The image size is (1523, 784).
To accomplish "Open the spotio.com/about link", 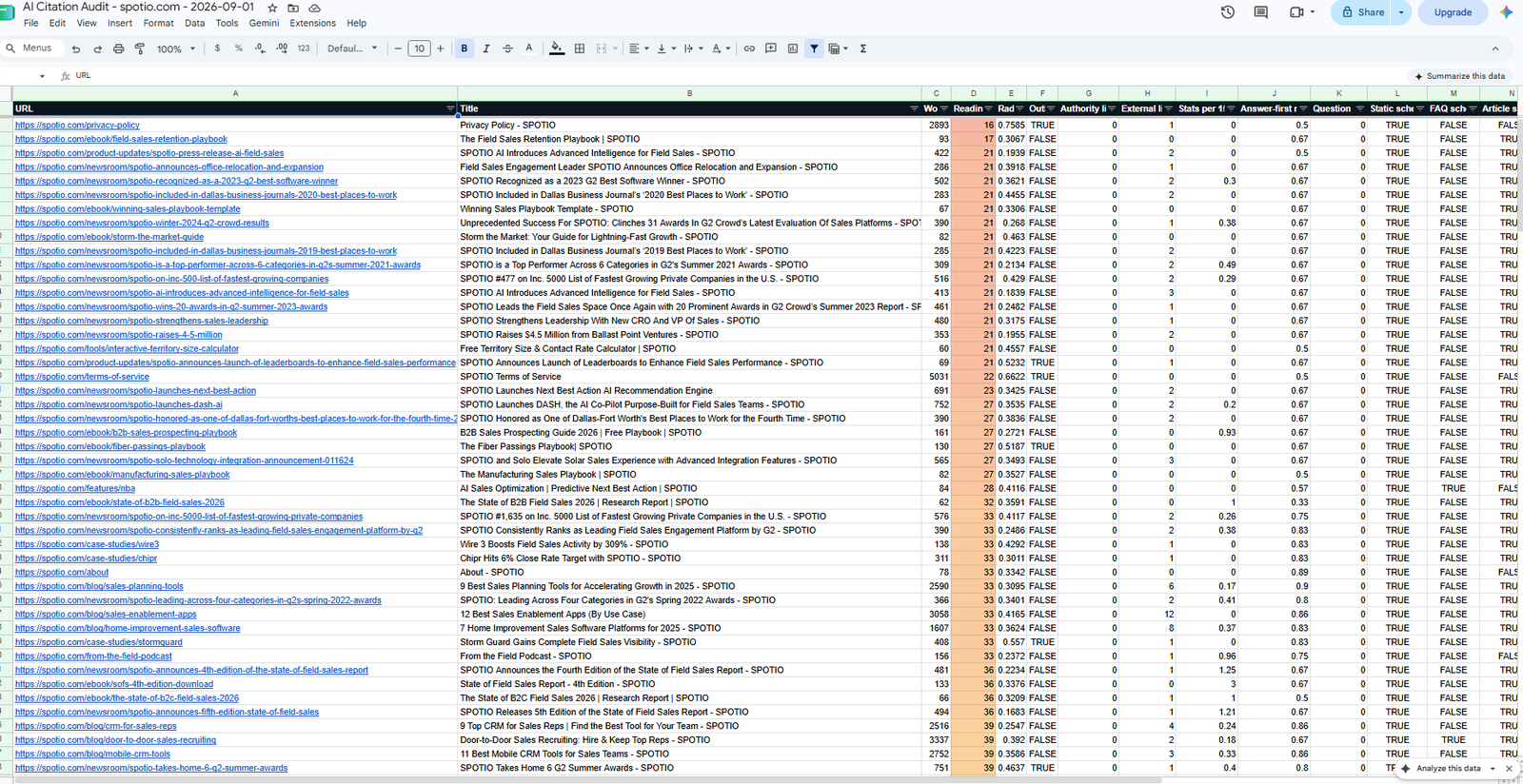I will click(62, 573).
